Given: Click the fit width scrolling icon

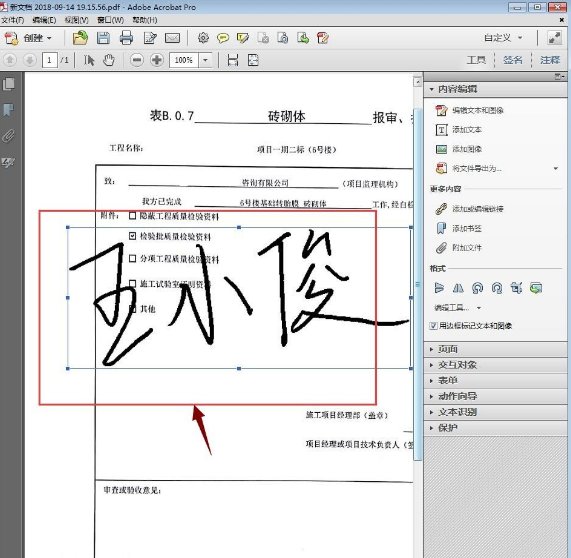Looking at the screenshot, I should [x=233, y=60].
